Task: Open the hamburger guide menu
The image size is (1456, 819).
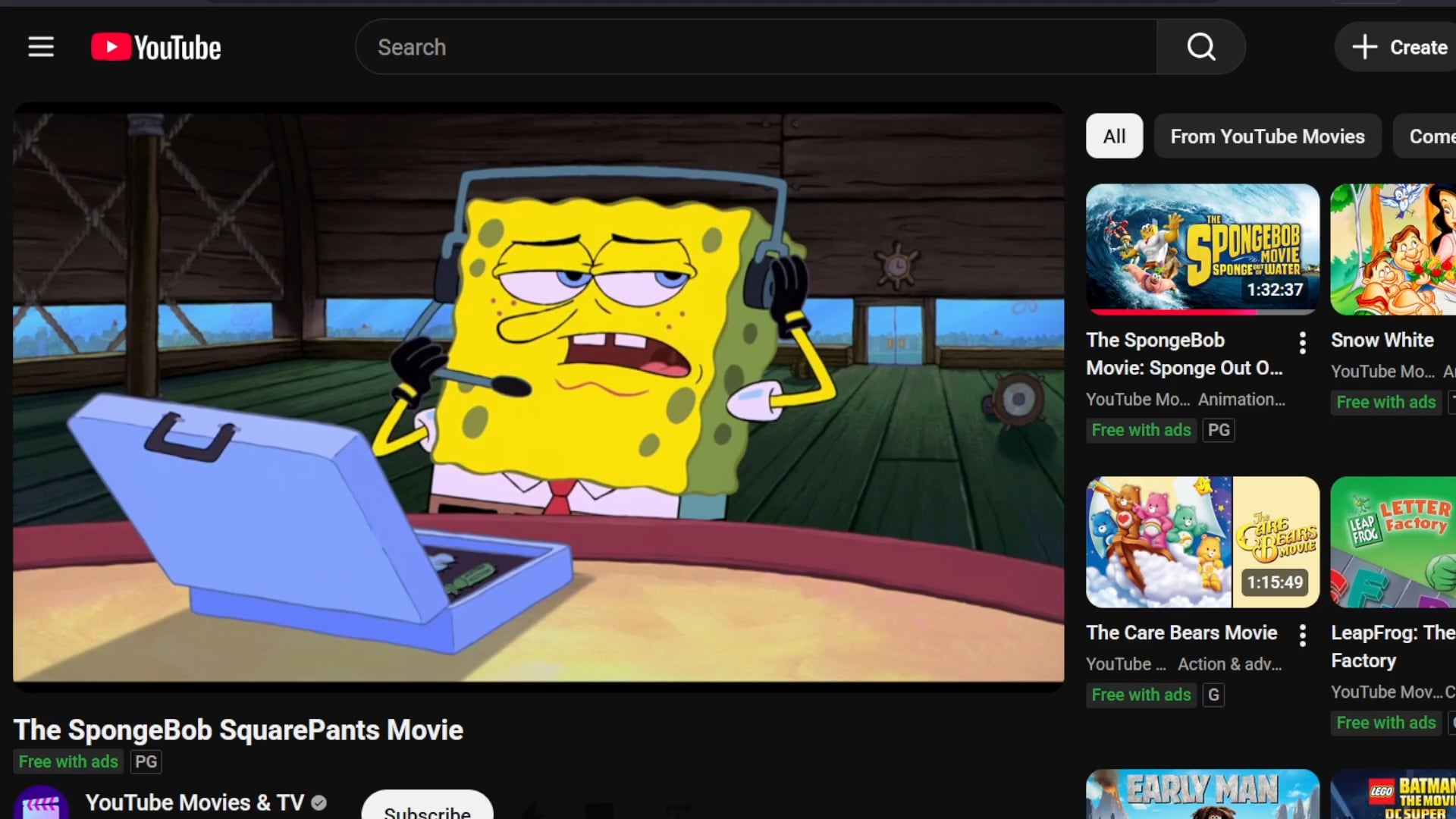Action: [41, 47]
